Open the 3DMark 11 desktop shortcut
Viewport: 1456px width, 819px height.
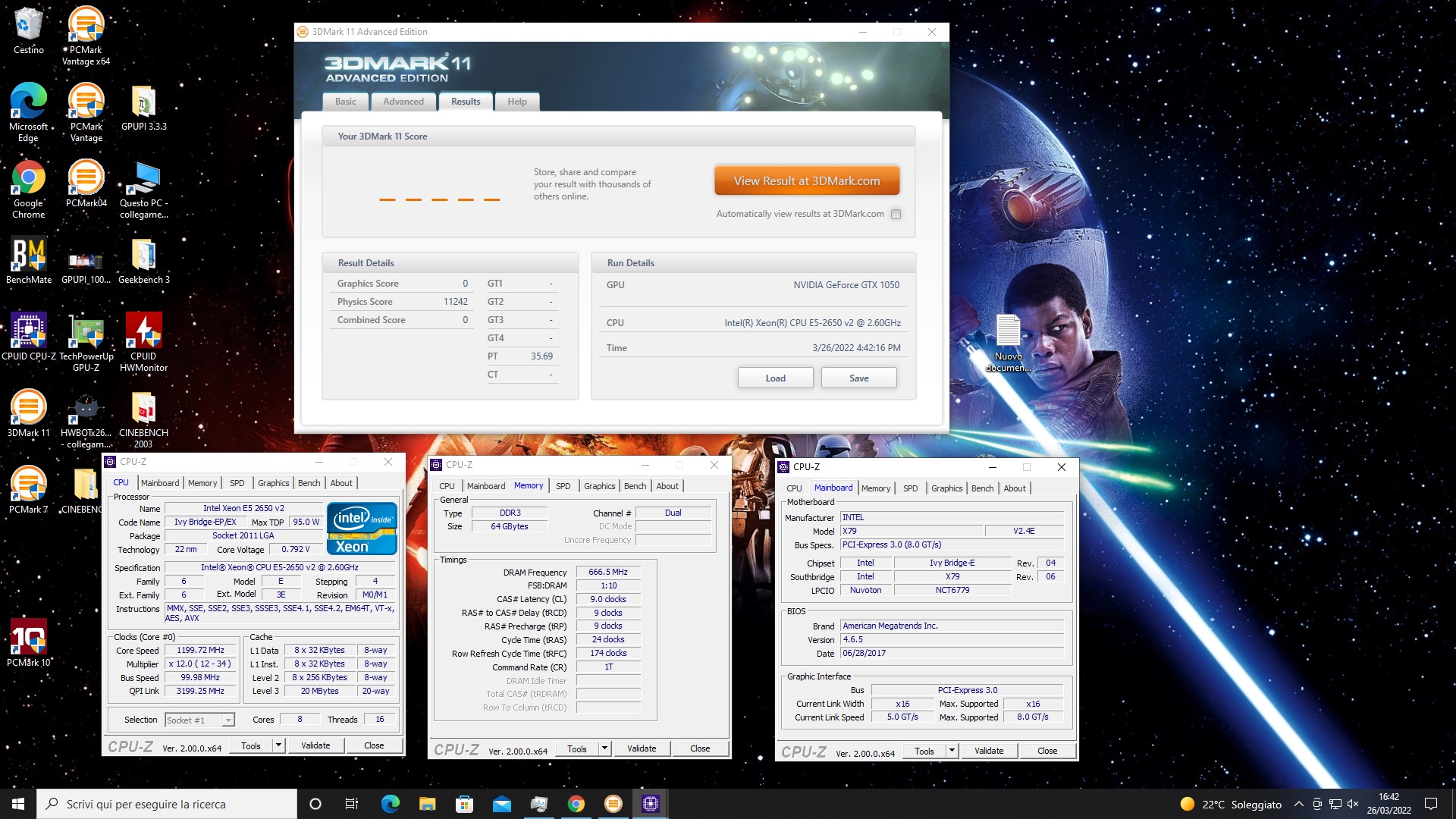tap(28, 413)
